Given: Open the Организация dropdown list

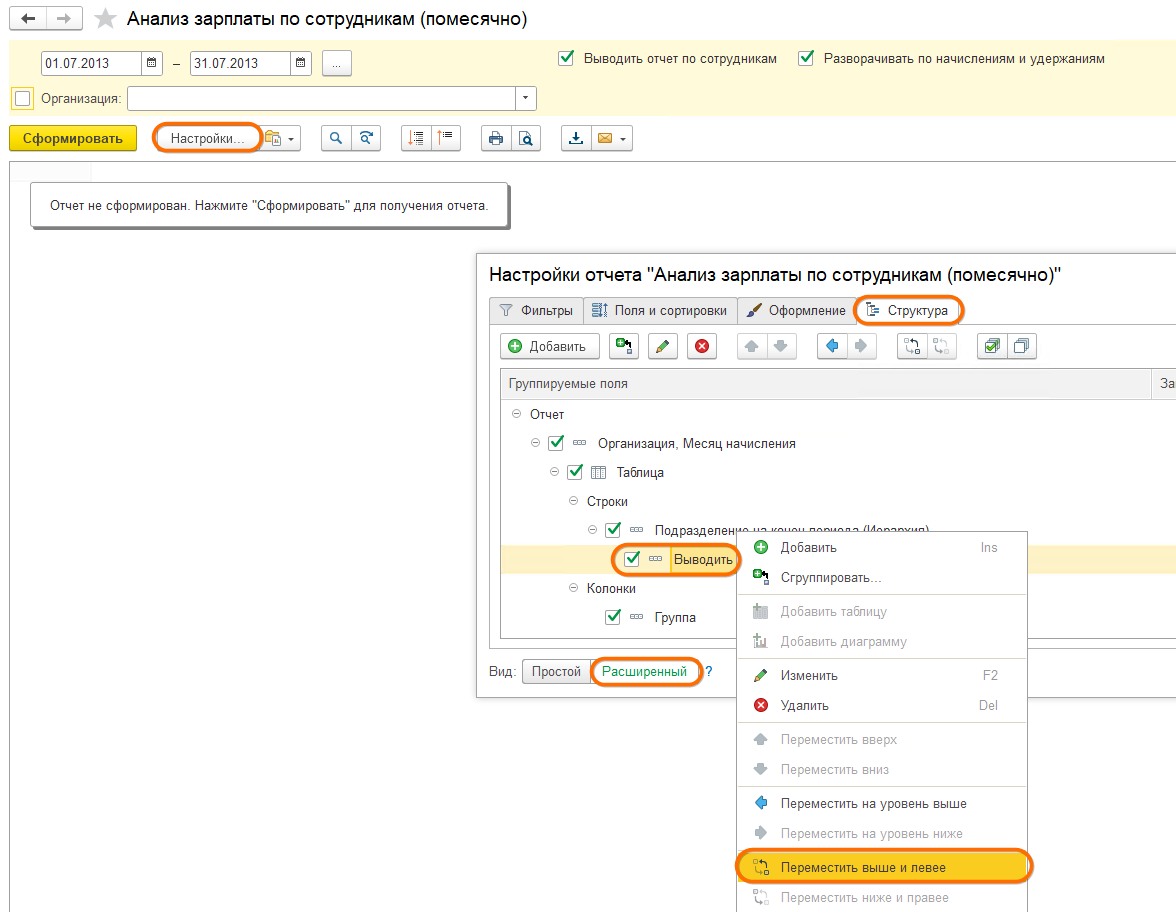Looking at the screenshot, I should coord(526,98).
